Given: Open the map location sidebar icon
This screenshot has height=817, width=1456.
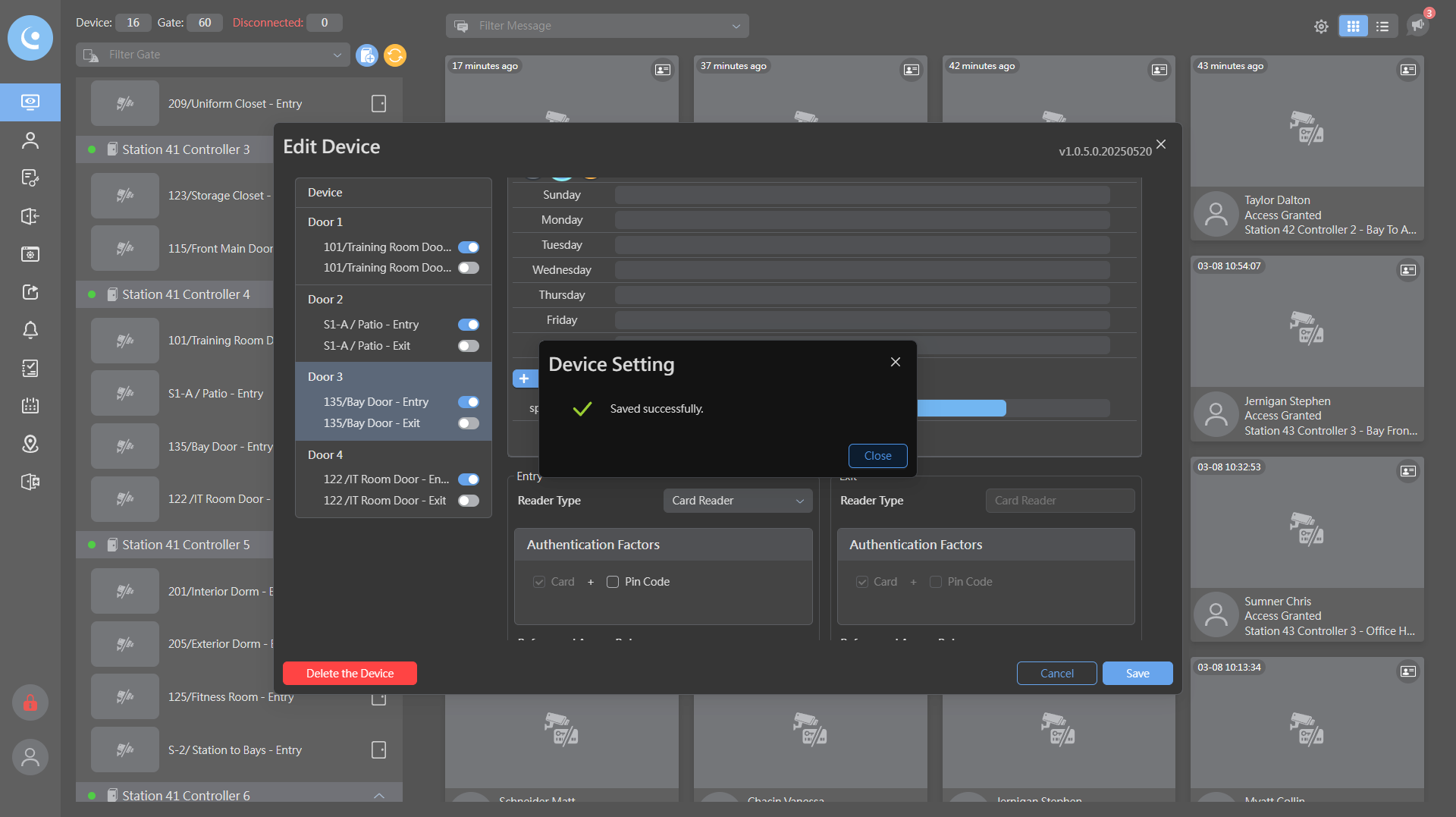Looking at the screenshot, I should point(30,444).
